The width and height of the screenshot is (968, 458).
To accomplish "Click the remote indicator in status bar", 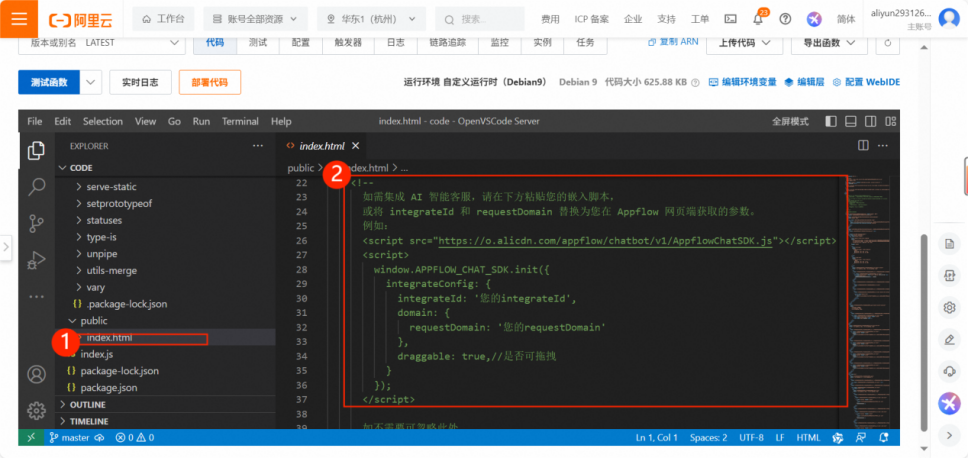I will pos(31,438).
